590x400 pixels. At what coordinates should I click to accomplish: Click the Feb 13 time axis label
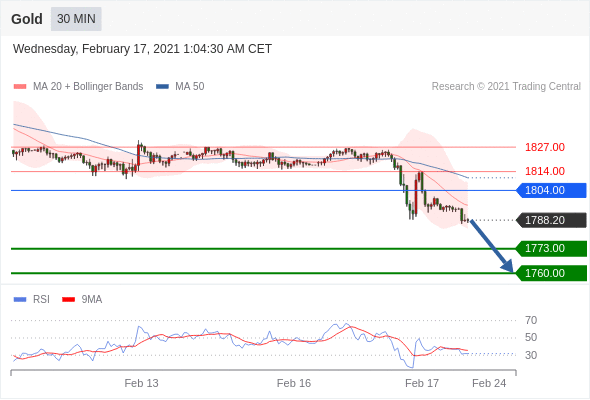coord(141,383)
